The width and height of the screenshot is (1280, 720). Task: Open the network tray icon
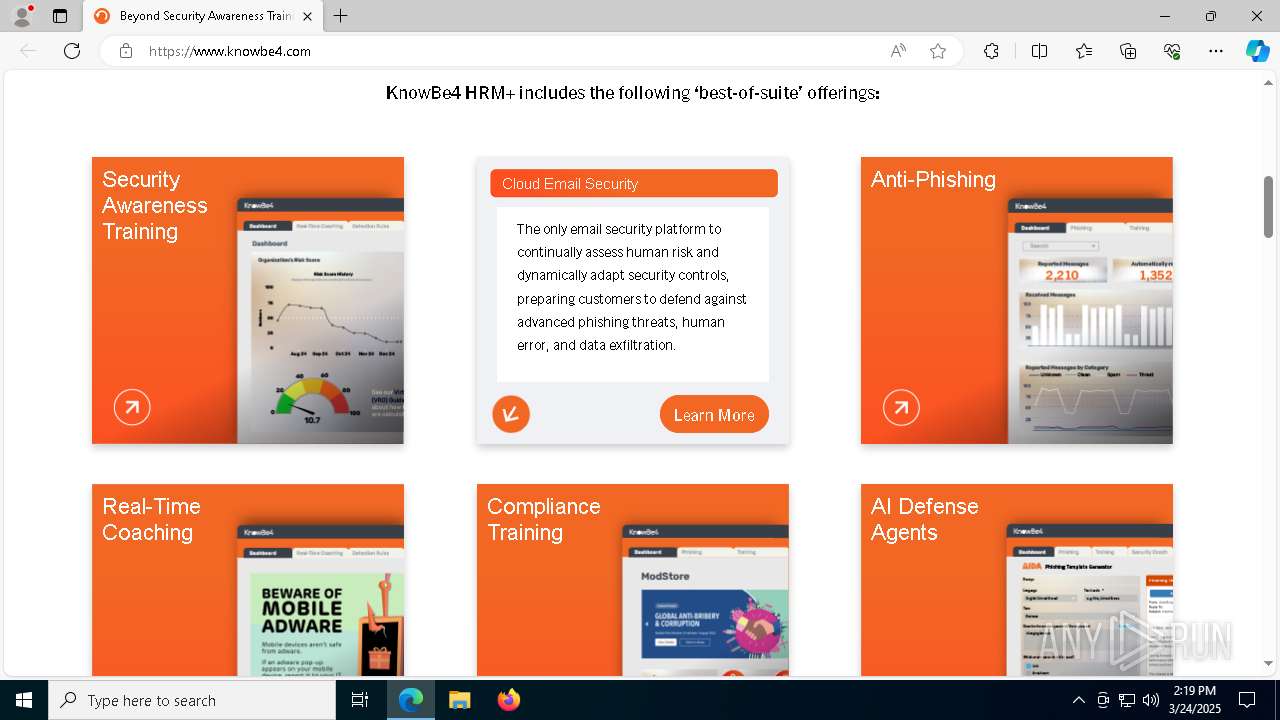point(1127,700)
